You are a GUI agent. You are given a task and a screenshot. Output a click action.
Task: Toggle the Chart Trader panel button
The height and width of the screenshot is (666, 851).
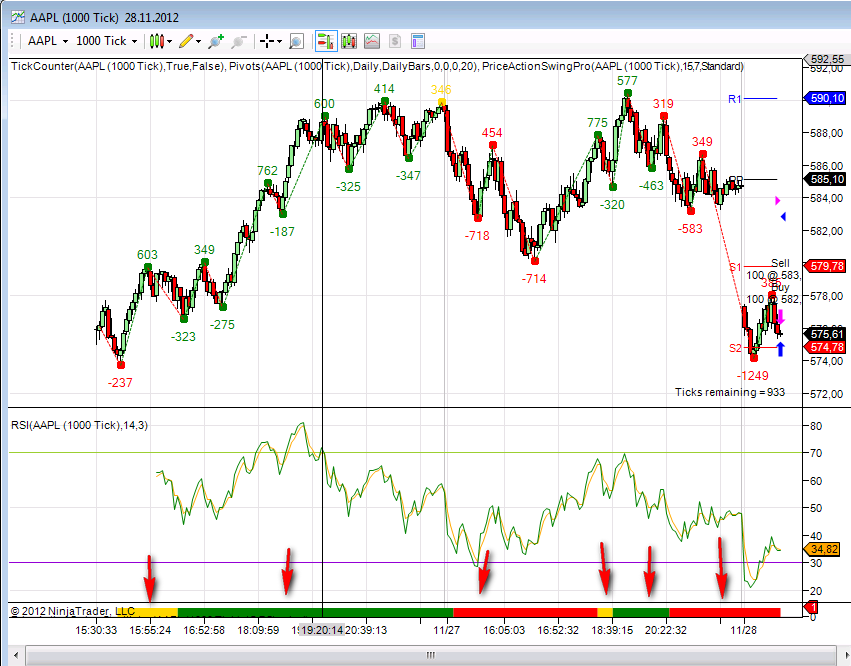point(326,41)
